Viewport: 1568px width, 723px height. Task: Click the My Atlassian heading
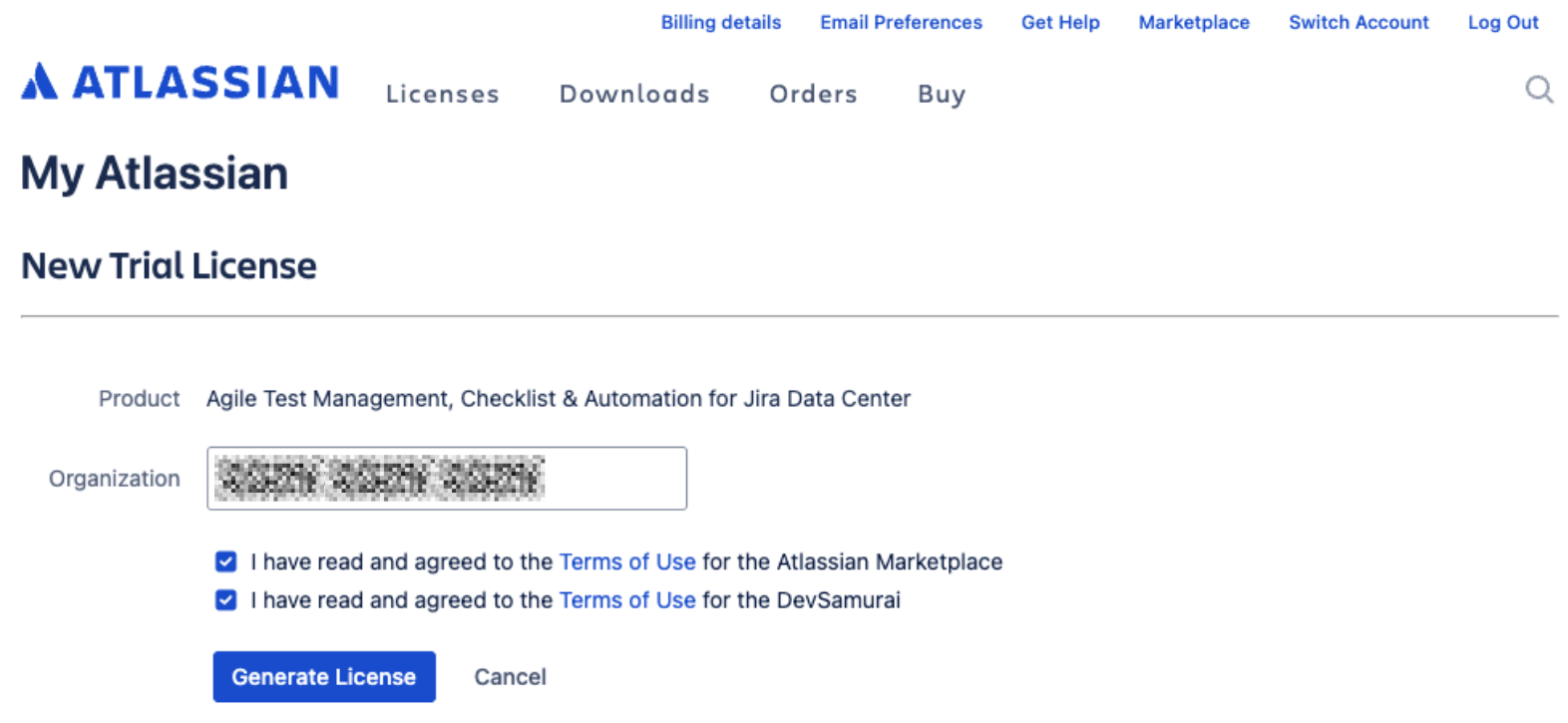154,173
